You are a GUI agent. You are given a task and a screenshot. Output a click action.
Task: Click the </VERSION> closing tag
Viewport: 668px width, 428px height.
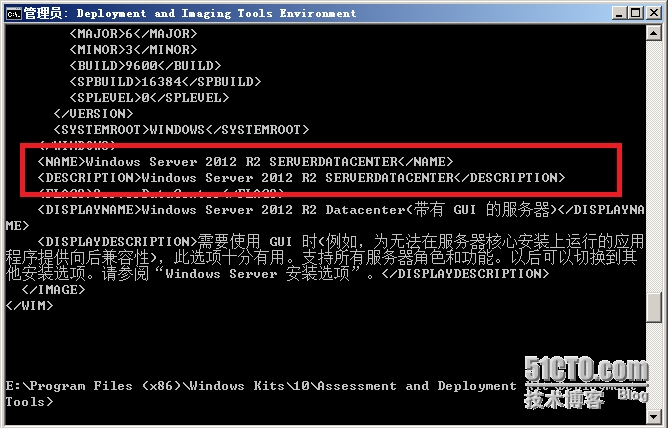[x=93, y=114]
